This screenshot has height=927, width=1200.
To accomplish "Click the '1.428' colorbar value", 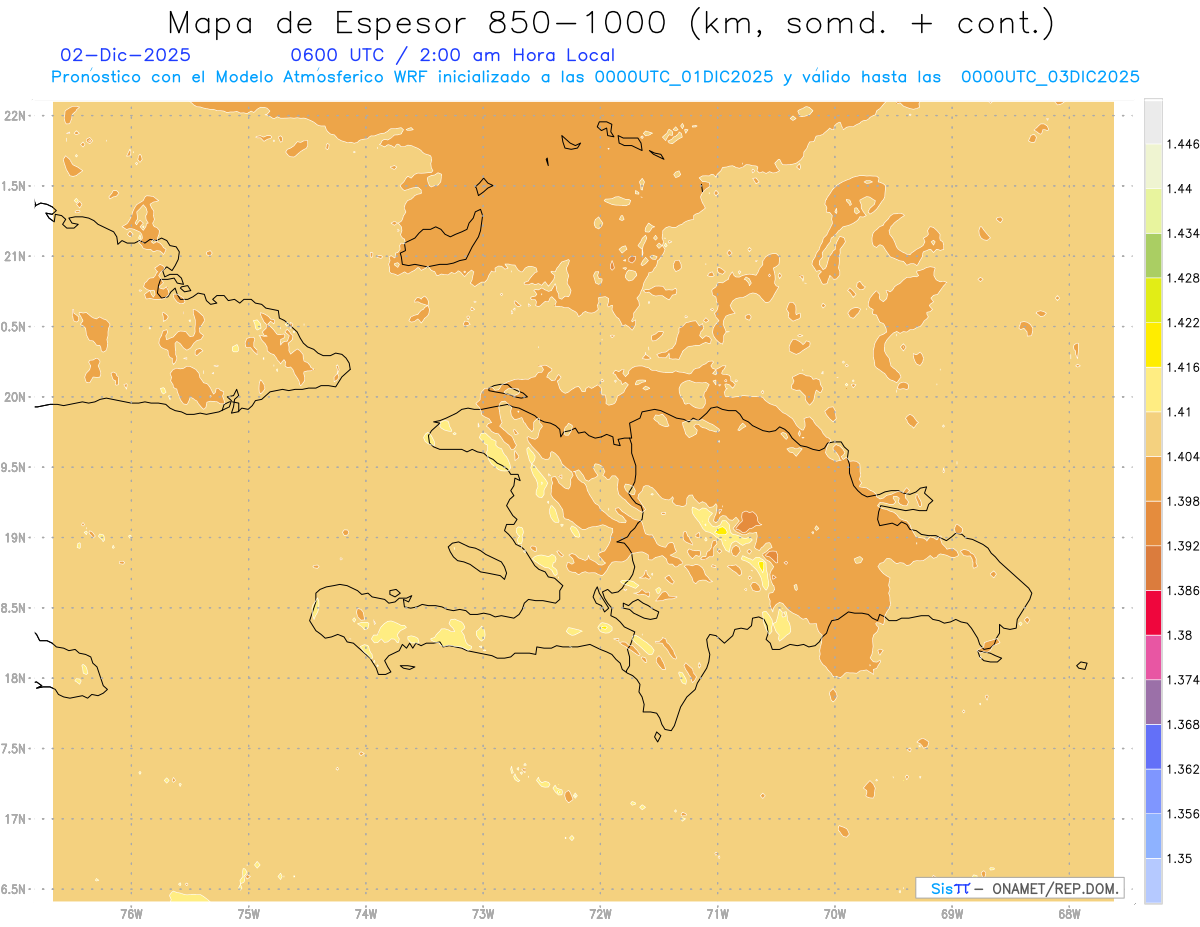I will (1183, 278).
